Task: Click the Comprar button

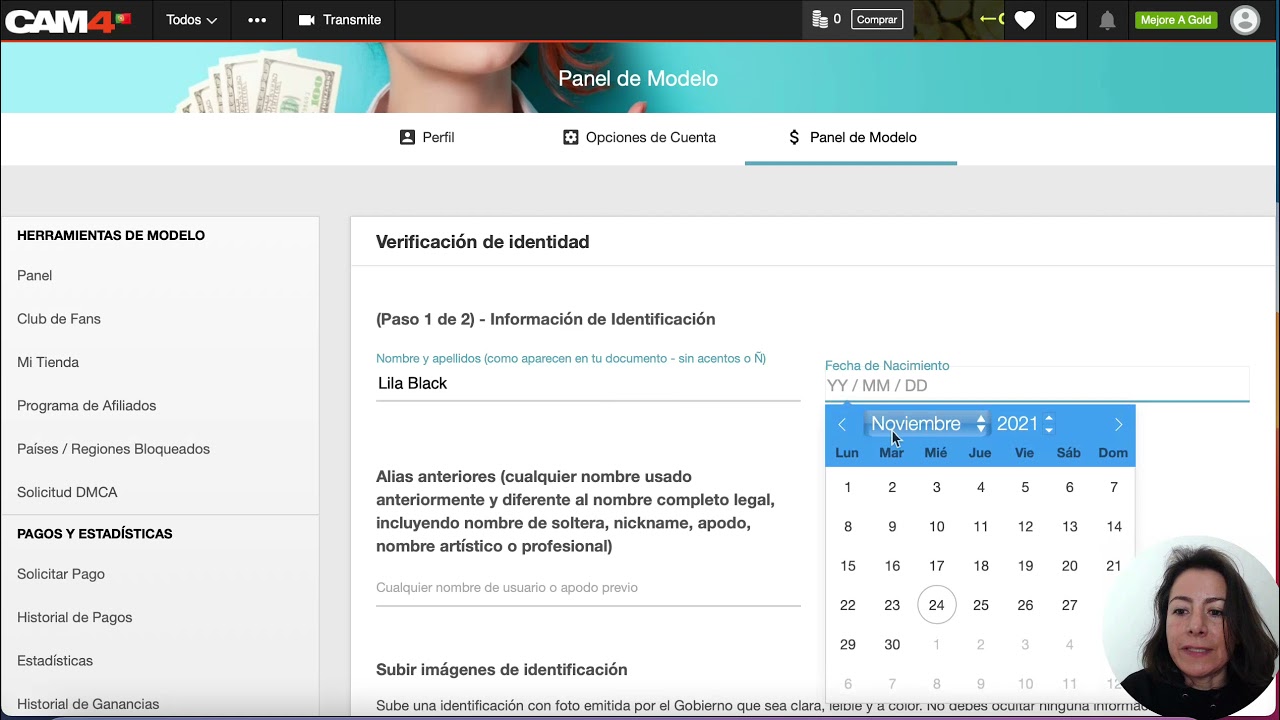Action: point(877,19)
